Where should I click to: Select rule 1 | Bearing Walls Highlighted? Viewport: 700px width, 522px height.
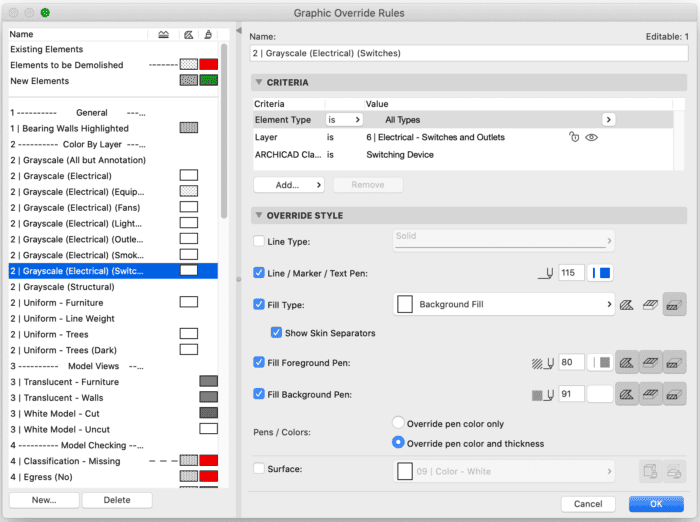(113, 129)
